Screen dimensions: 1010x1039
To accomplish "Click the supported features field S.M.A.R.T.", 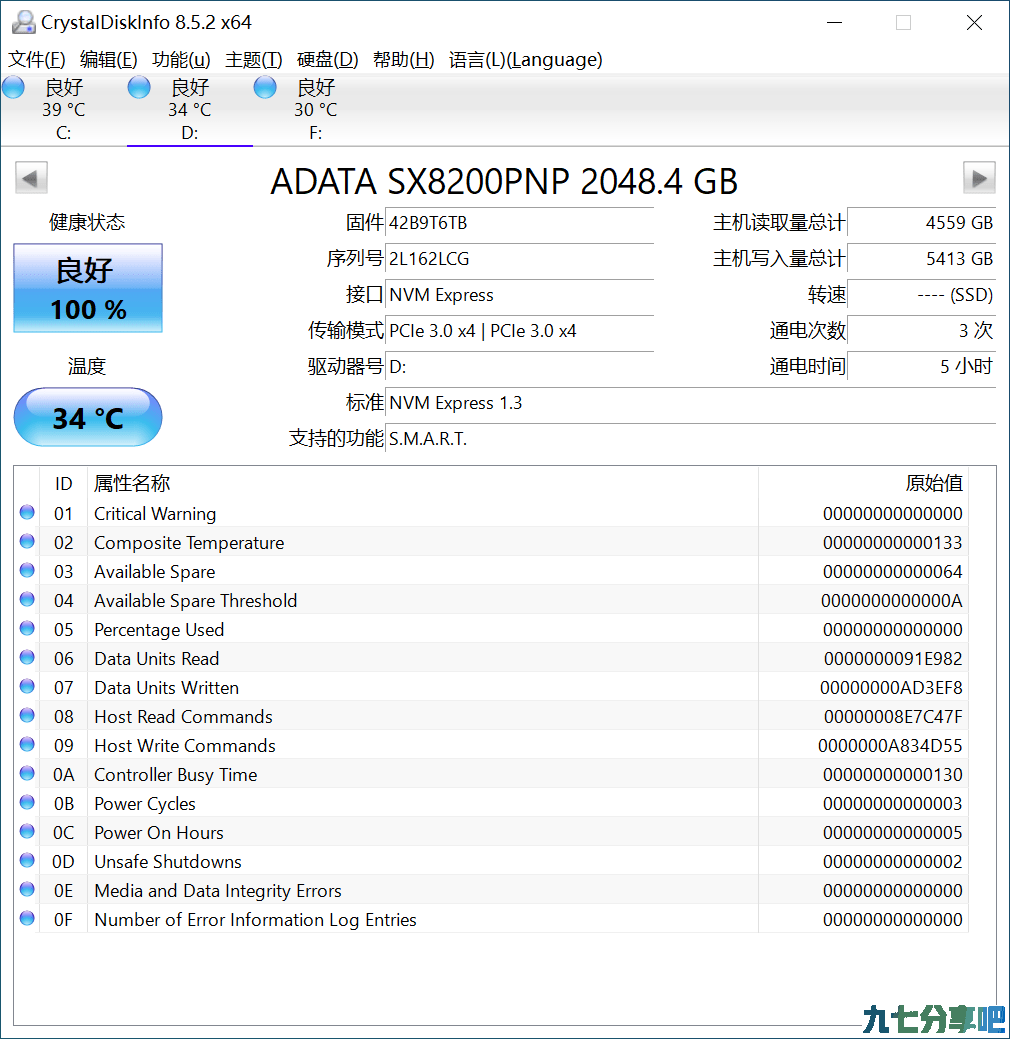I will [x=691, y=439].
